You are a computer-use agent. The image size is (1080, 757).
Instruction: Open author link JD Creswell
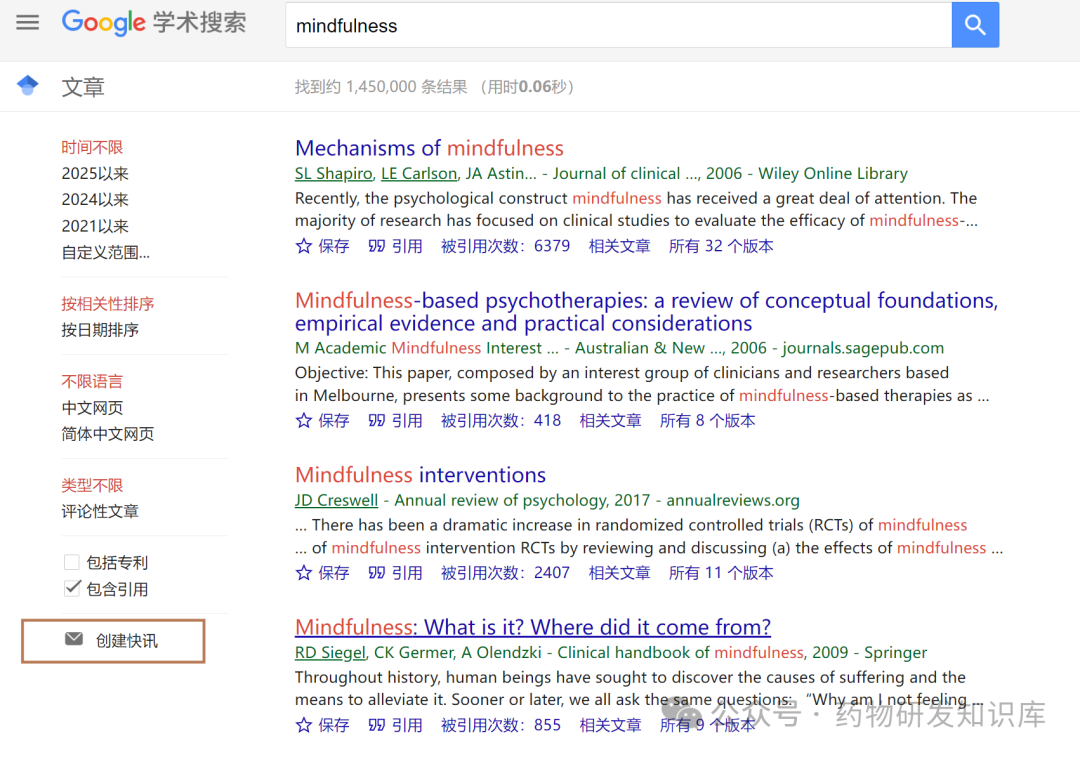tap(336, 500)
